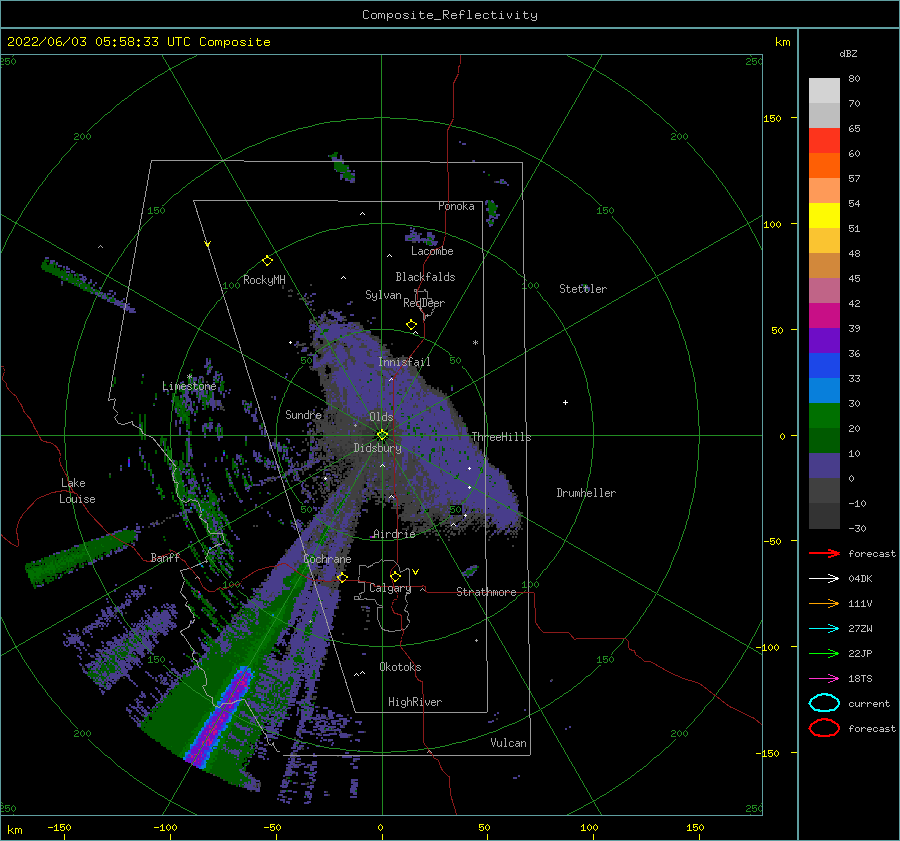Click the Ponoka town label
Image resolution: width=900 pixels, height=841 pixels.
click(x=456, y=206)
